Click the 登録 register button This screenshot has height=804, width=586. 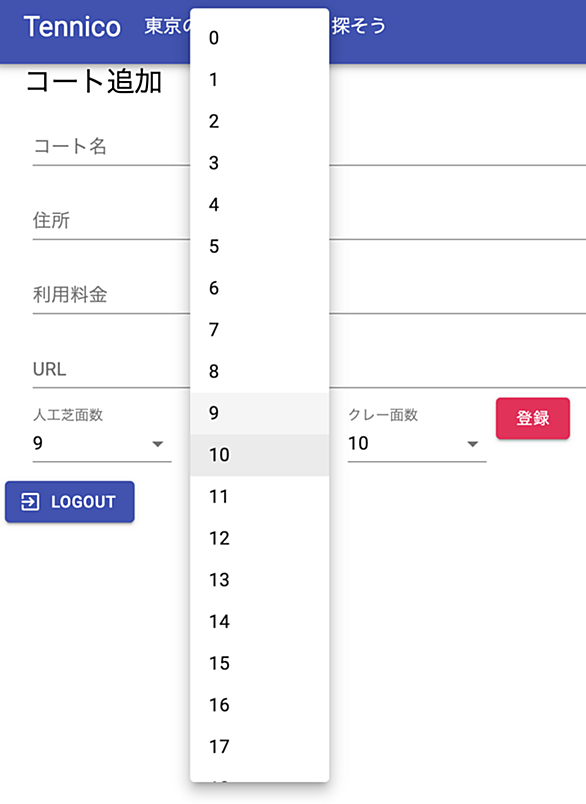click(x=533, y=418)
